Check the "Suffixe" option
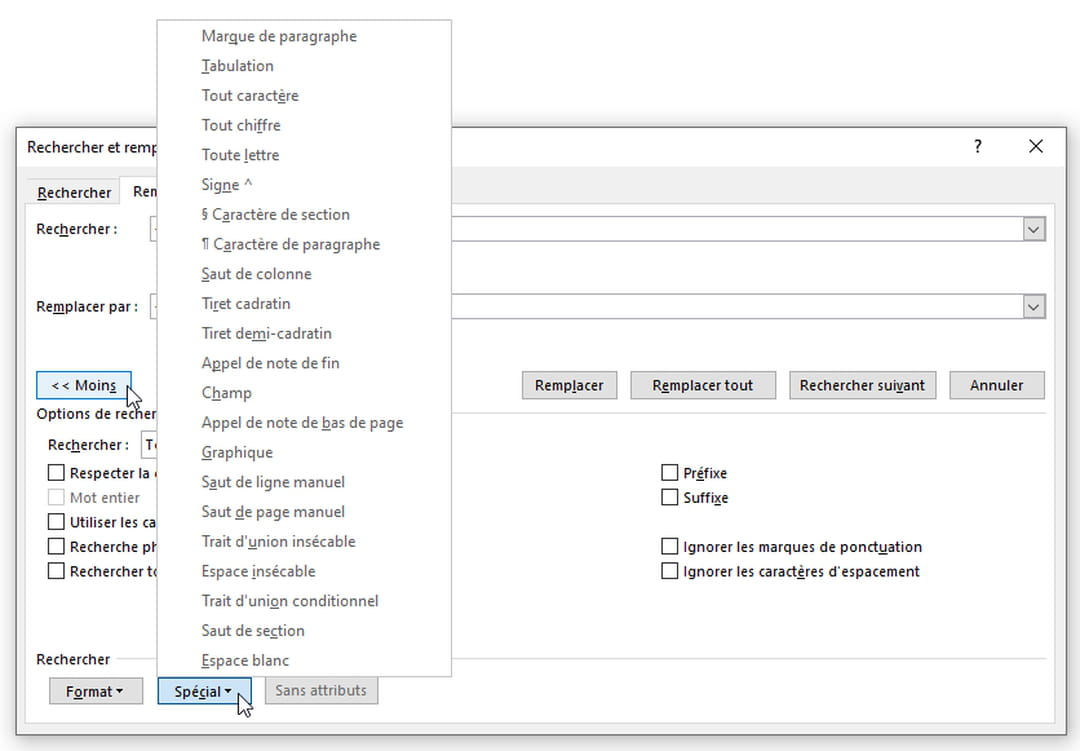The image size is (1080, 751). point(669,497)
